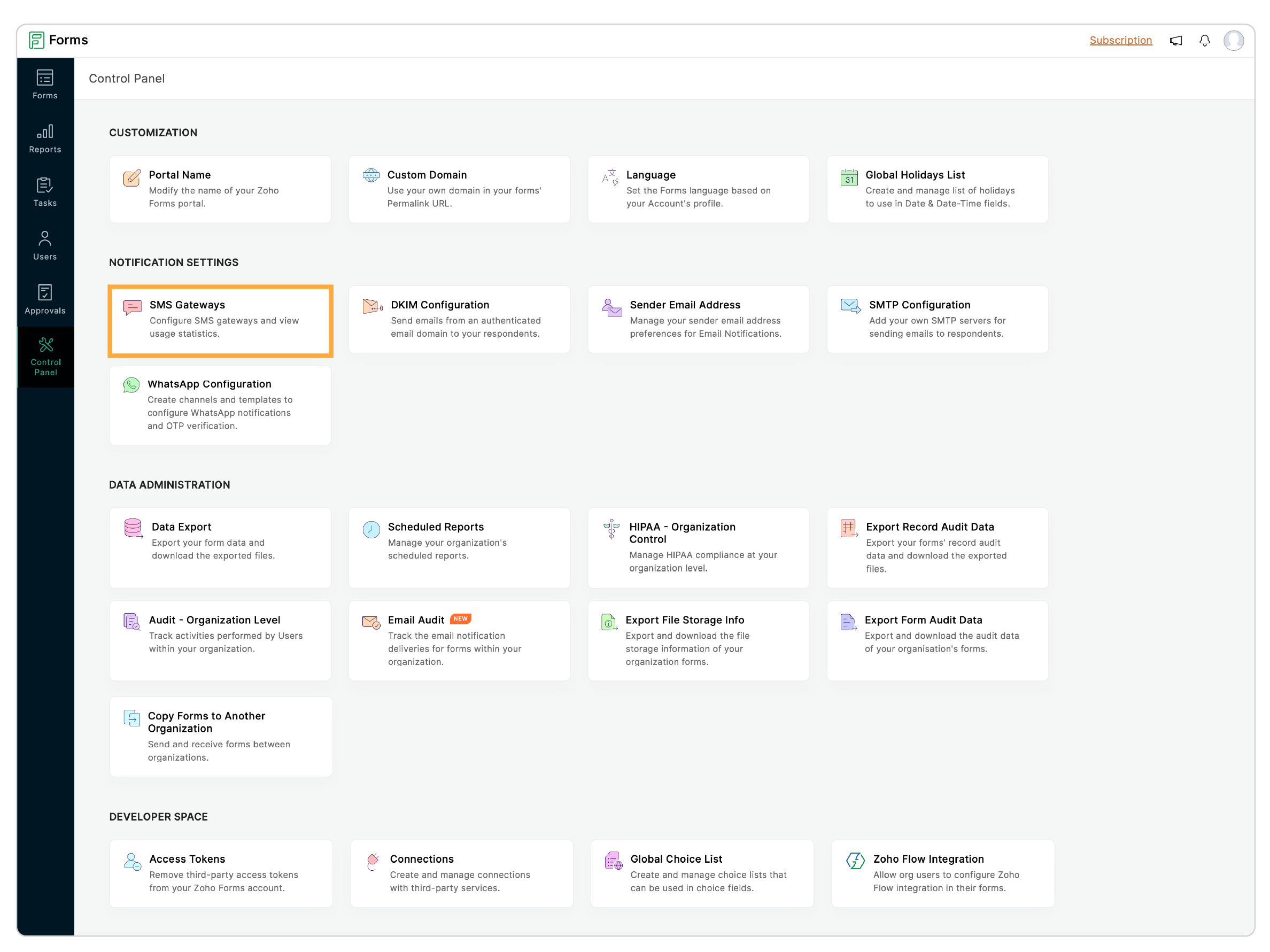The width and height of the screenshot is (1270, 952).
Task: Open the SMS Gateways card
Action: point(220,320)
